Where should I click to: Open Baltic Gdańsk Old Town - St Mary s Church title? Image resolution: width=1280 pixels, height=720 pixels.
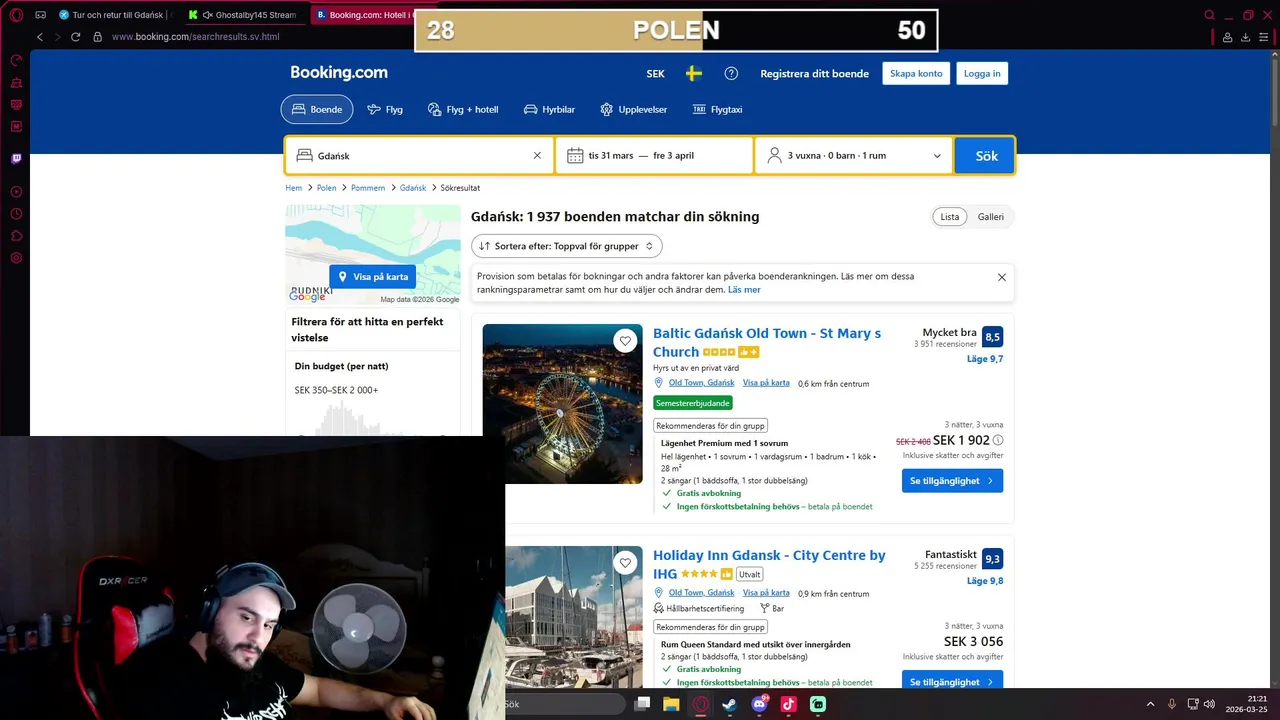point(767,342)
